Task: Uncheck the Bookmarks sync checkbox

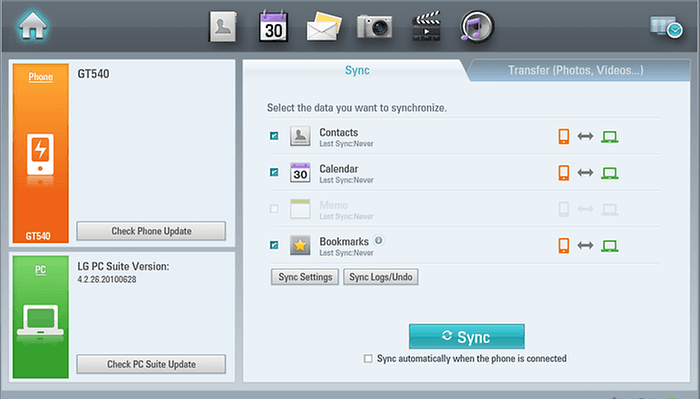Action: pos(274,245)
